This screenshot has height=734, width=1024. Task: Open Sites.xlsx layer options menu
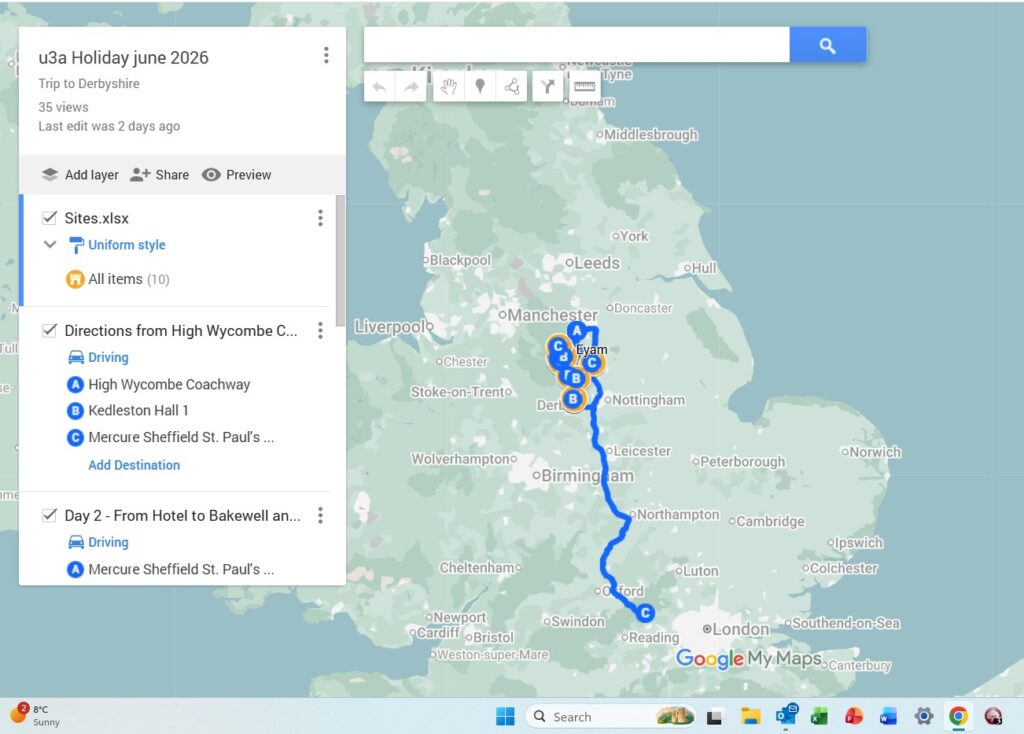click(320, 218)
